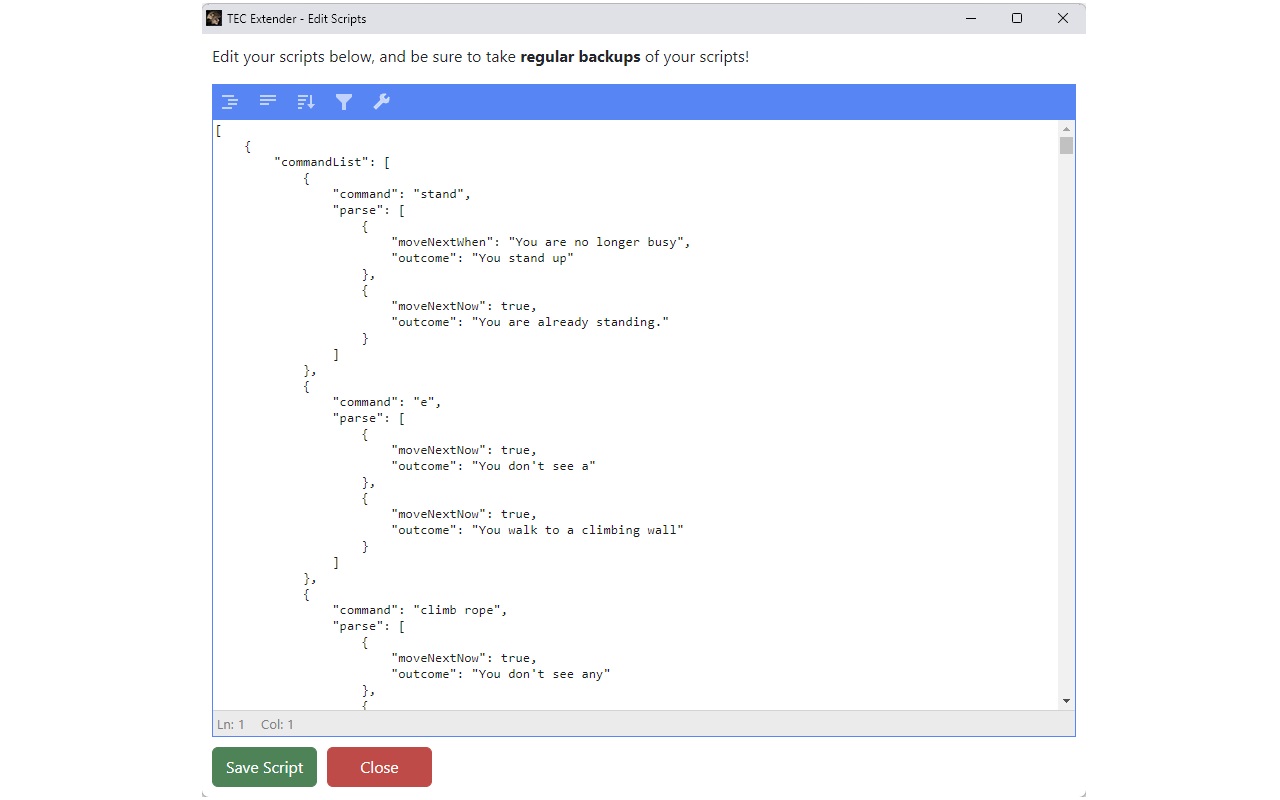Screen dimensions: 1280x800
Task: Click the vertical scrollbar thumb
Action: 1067,146
